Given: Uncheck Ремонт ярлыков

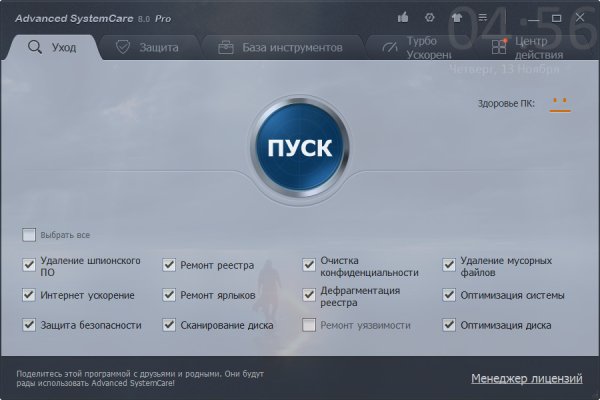Looking at the screenshot, I should [x=169, y=295].
